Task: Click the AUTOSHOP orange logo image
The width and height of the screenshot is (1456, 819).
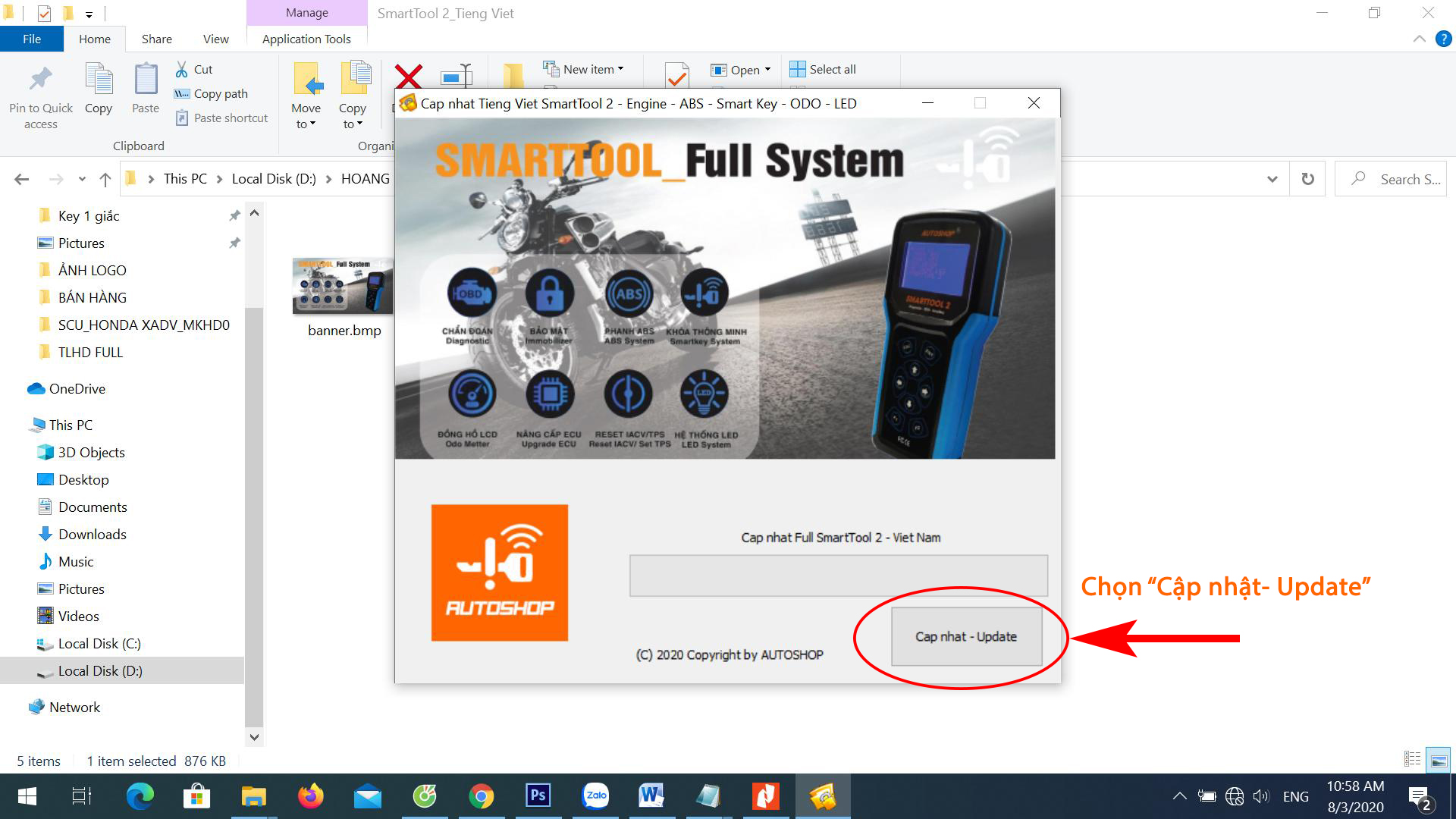Action: pyautogui.click(x=500, y=573)
